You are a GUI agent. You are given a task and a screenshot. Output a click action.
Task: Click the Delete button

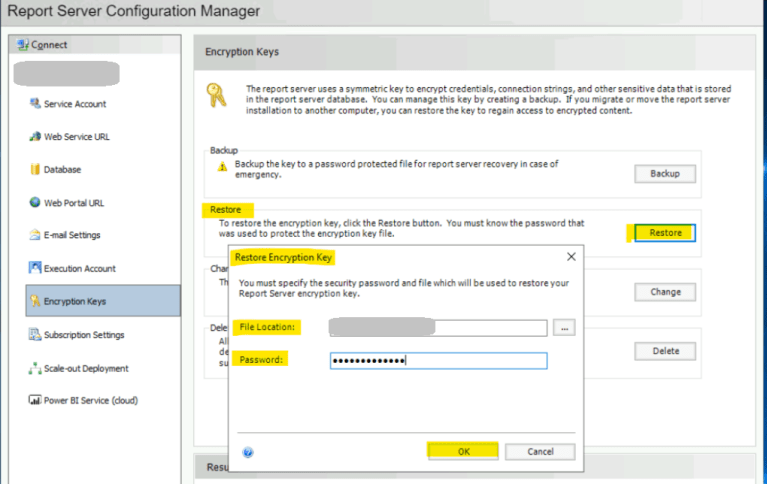[665, 351]
